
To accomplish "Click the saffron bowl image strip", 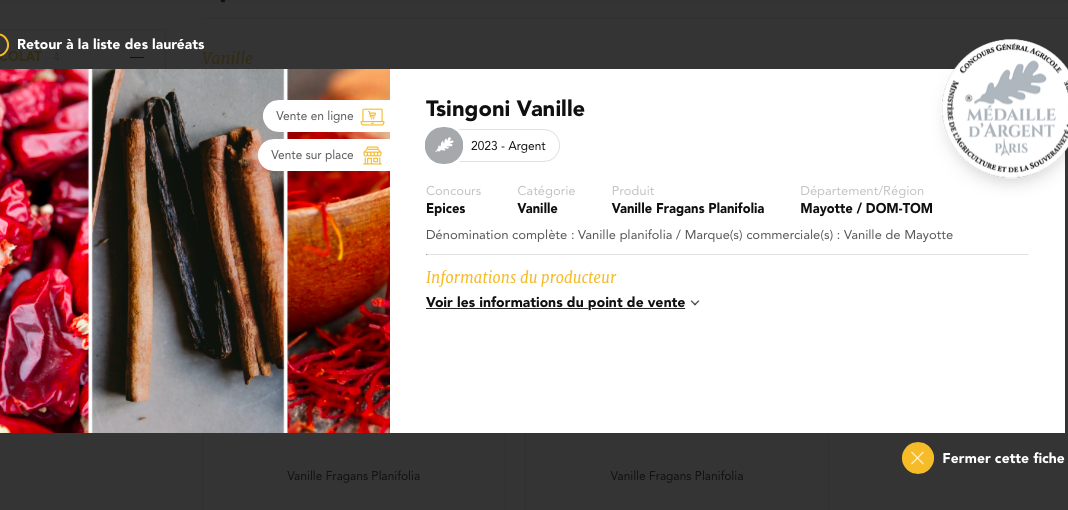I will (339, 300).
